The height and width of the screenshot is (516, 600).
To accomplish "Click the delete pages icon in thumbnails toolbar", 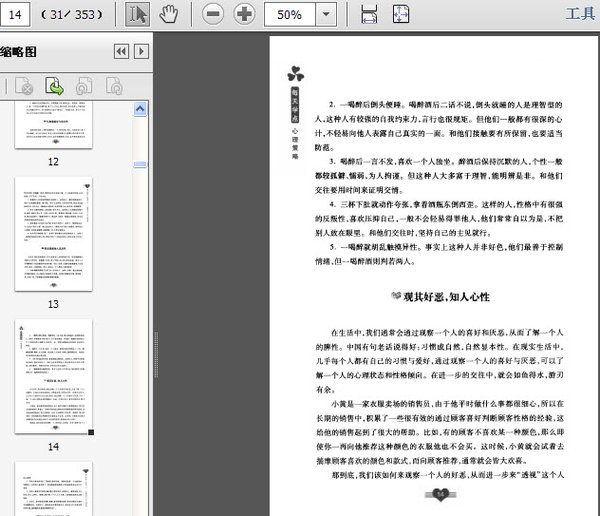I will (24, 86).
